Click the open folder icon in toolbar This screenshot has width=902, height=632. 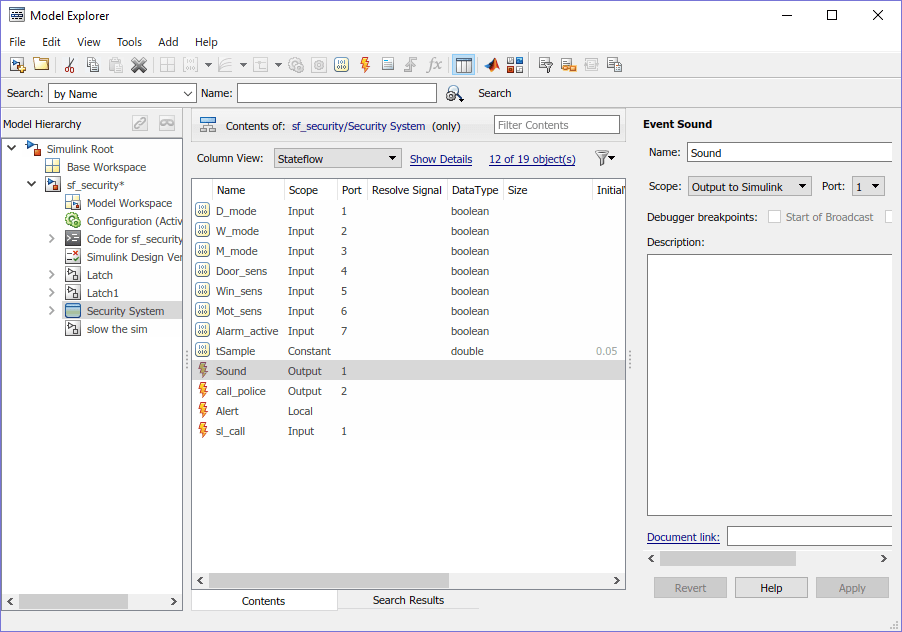click(x=41, y=65)
